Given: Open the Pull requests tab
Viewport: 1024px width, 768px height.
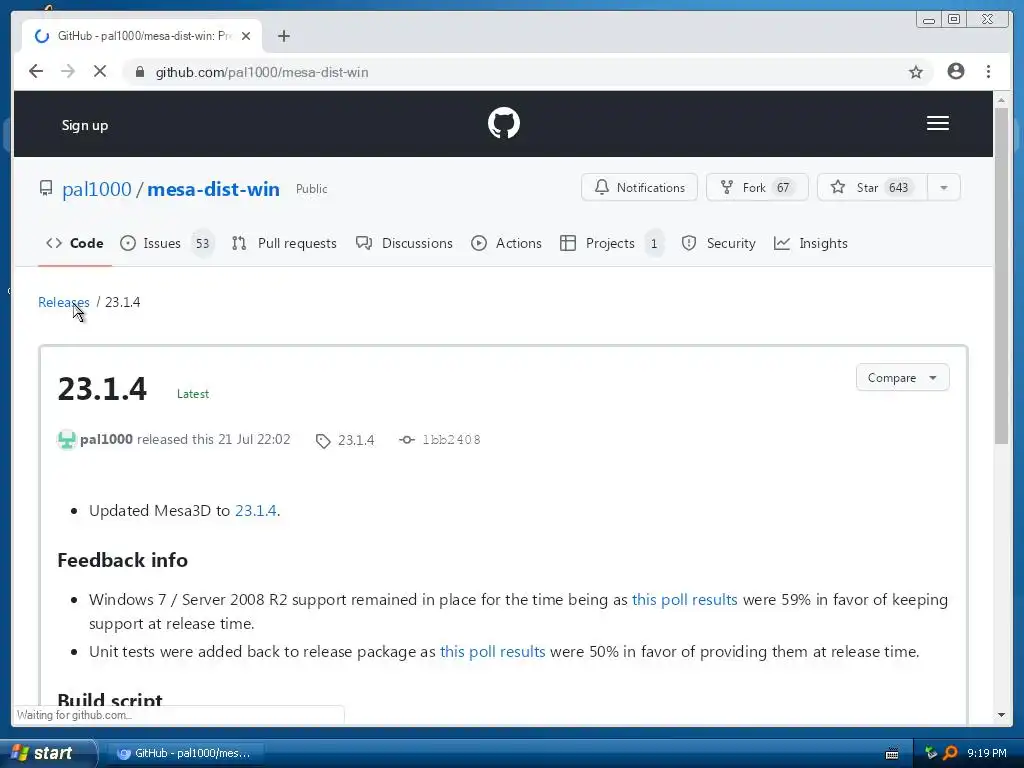Looking at the screenshot, I should (x=284, y=244).
